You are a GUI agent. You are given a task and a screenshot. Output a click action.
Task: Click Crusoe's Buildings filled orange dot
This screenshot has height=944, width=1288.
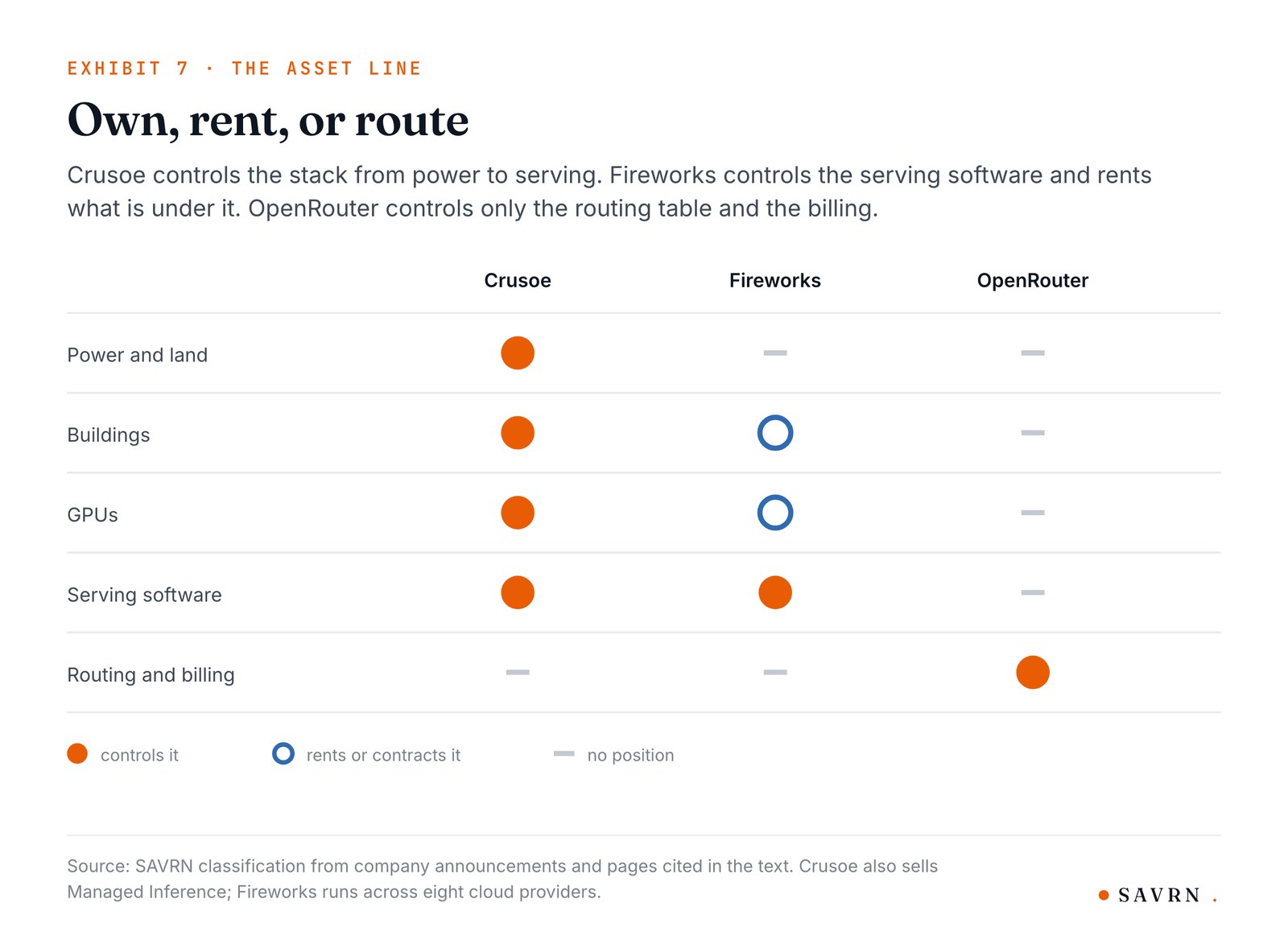518,433
